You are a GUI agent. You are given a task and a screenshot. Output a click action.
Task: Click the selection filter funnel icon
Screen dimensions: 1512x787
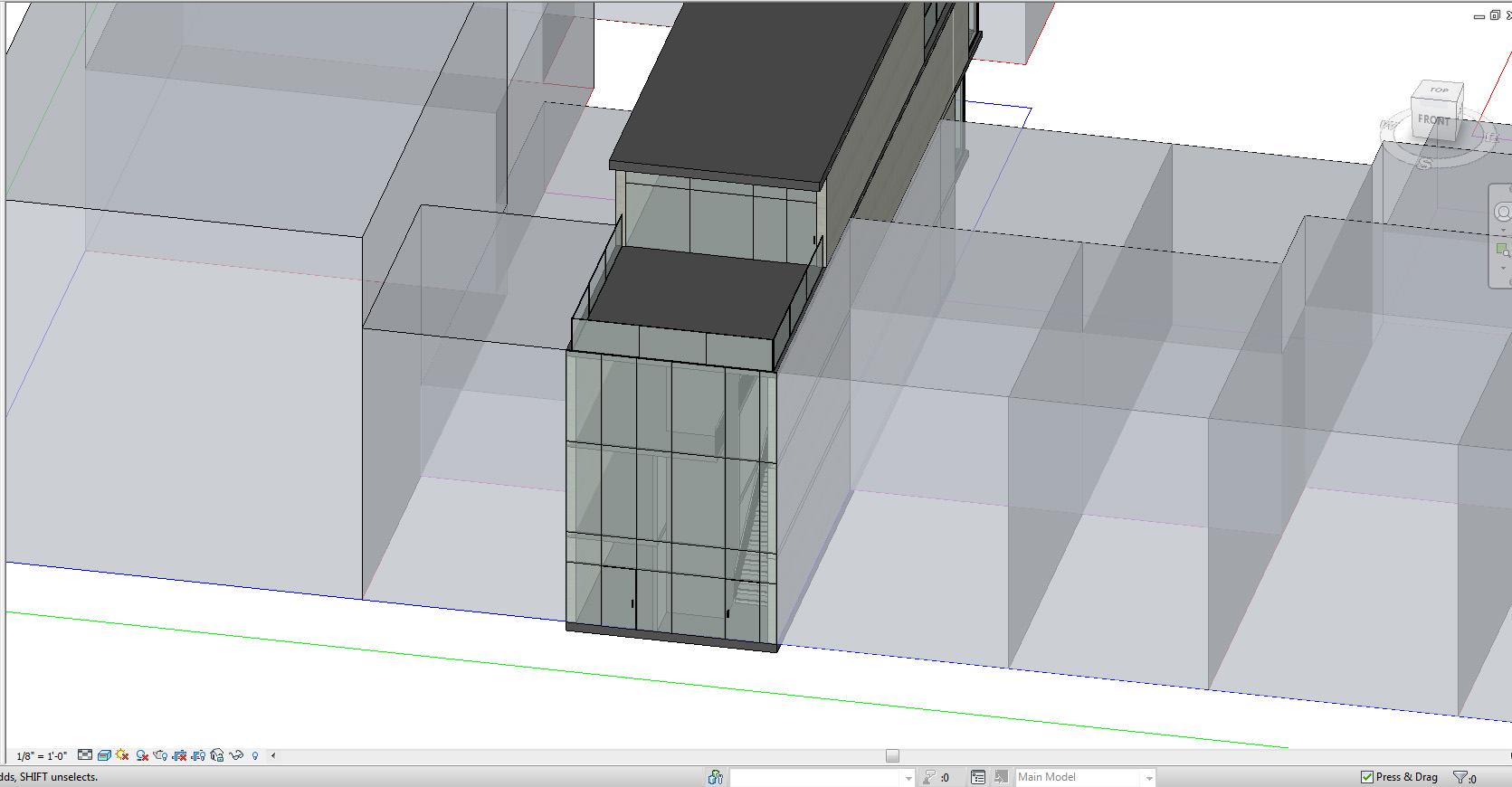point(1460,777)
